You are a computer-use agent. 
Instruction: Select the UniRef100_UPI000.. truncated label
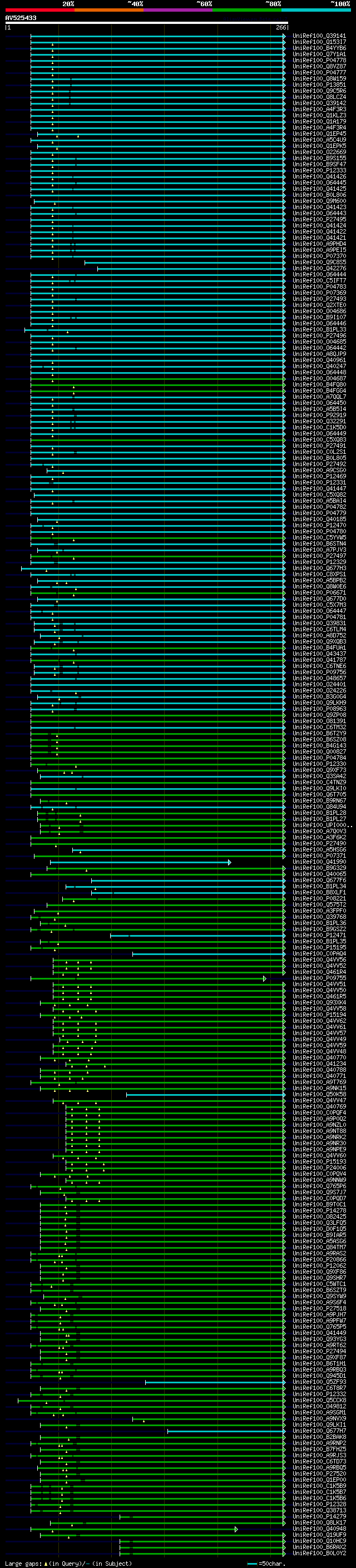click(322, 825)
